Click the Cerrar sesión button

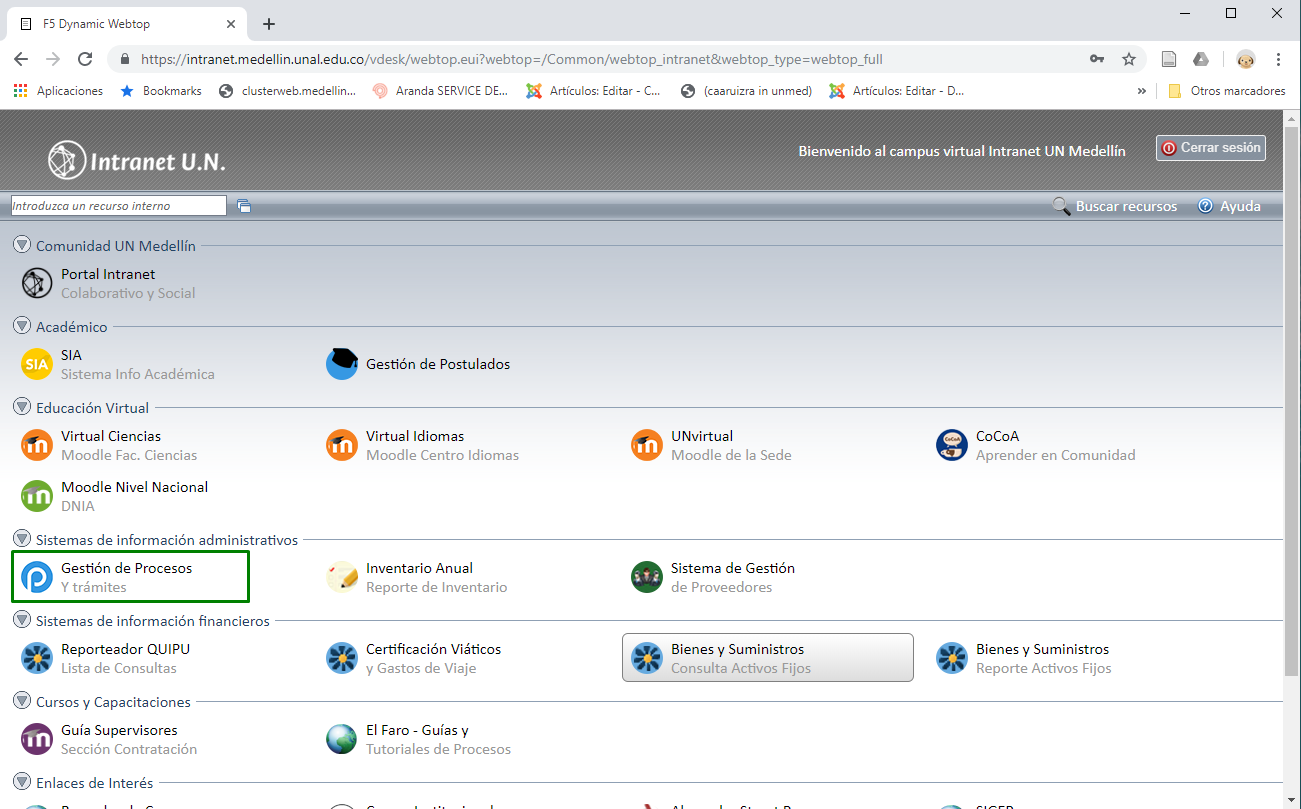pyautogui.click(x=1211, y=148)
